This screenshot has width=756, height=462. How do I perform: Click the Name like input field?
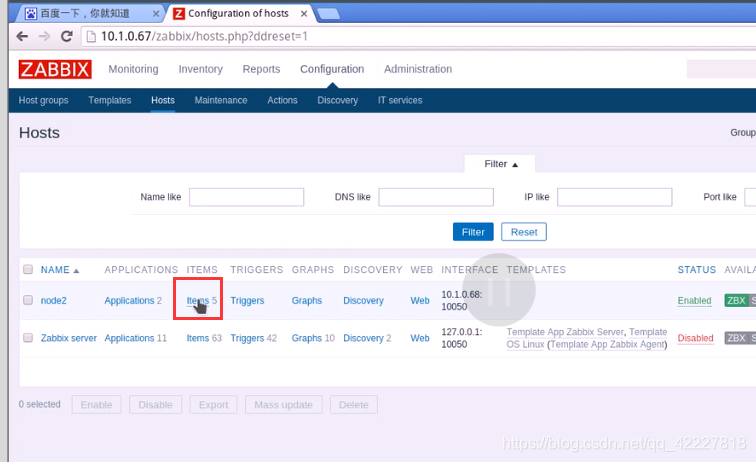tap(246, 197)
